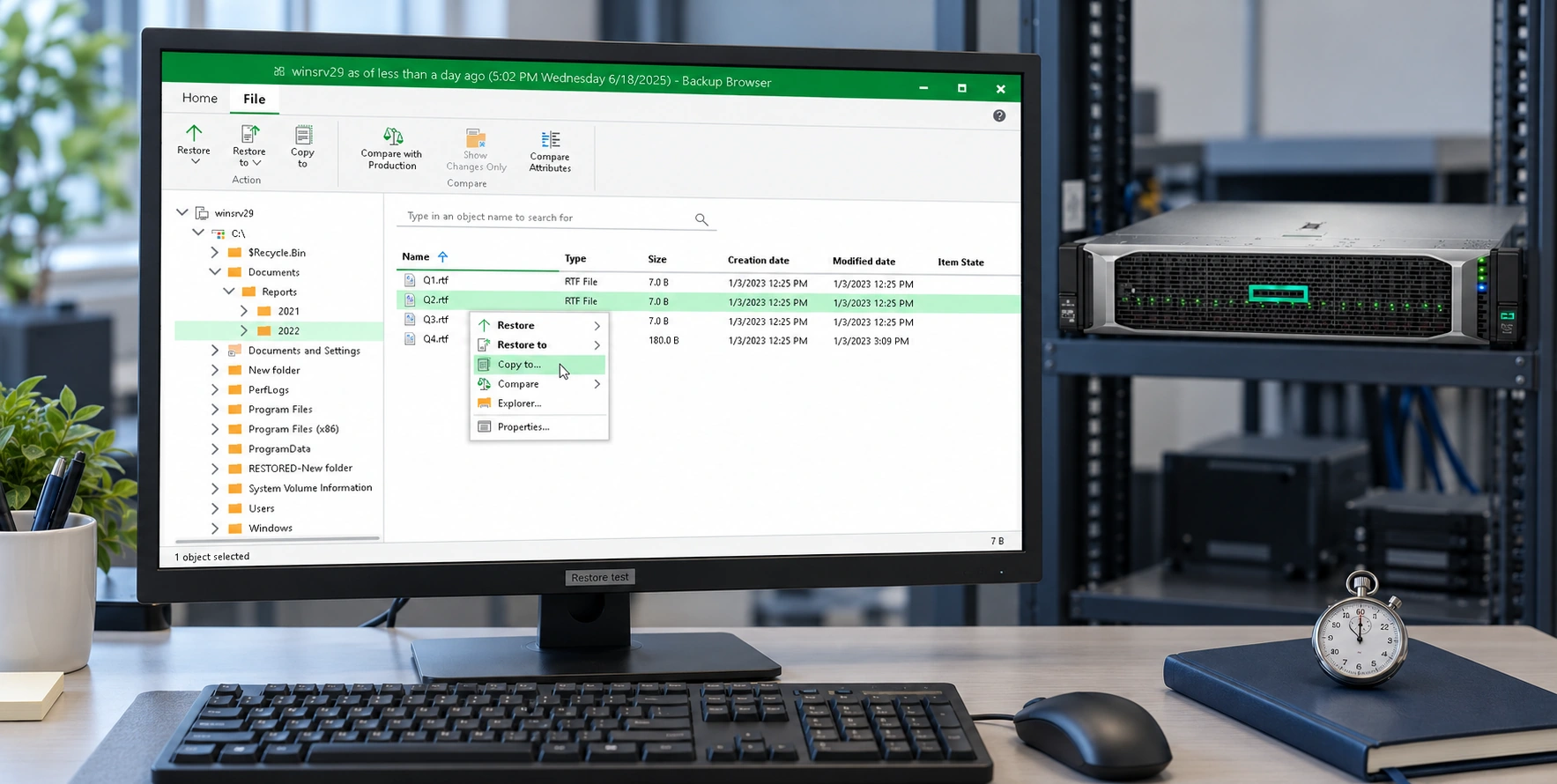Click the Reports folder icon
Screen dimensions: 1557x784
pos(248,291)
